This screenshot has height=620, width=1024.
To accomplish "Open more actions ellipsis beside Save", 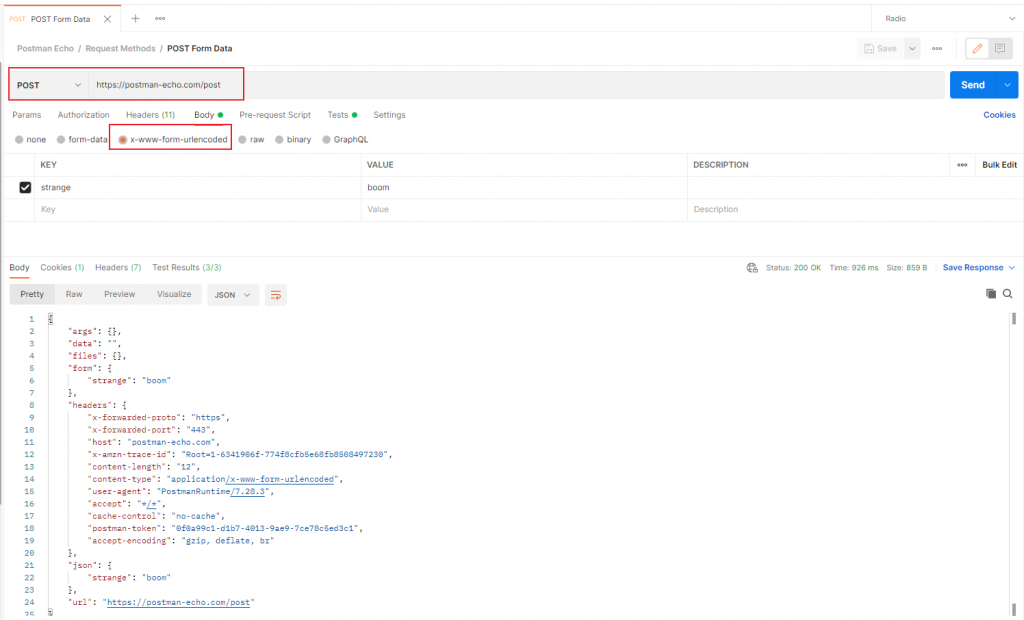I will (x=937, y=48).
